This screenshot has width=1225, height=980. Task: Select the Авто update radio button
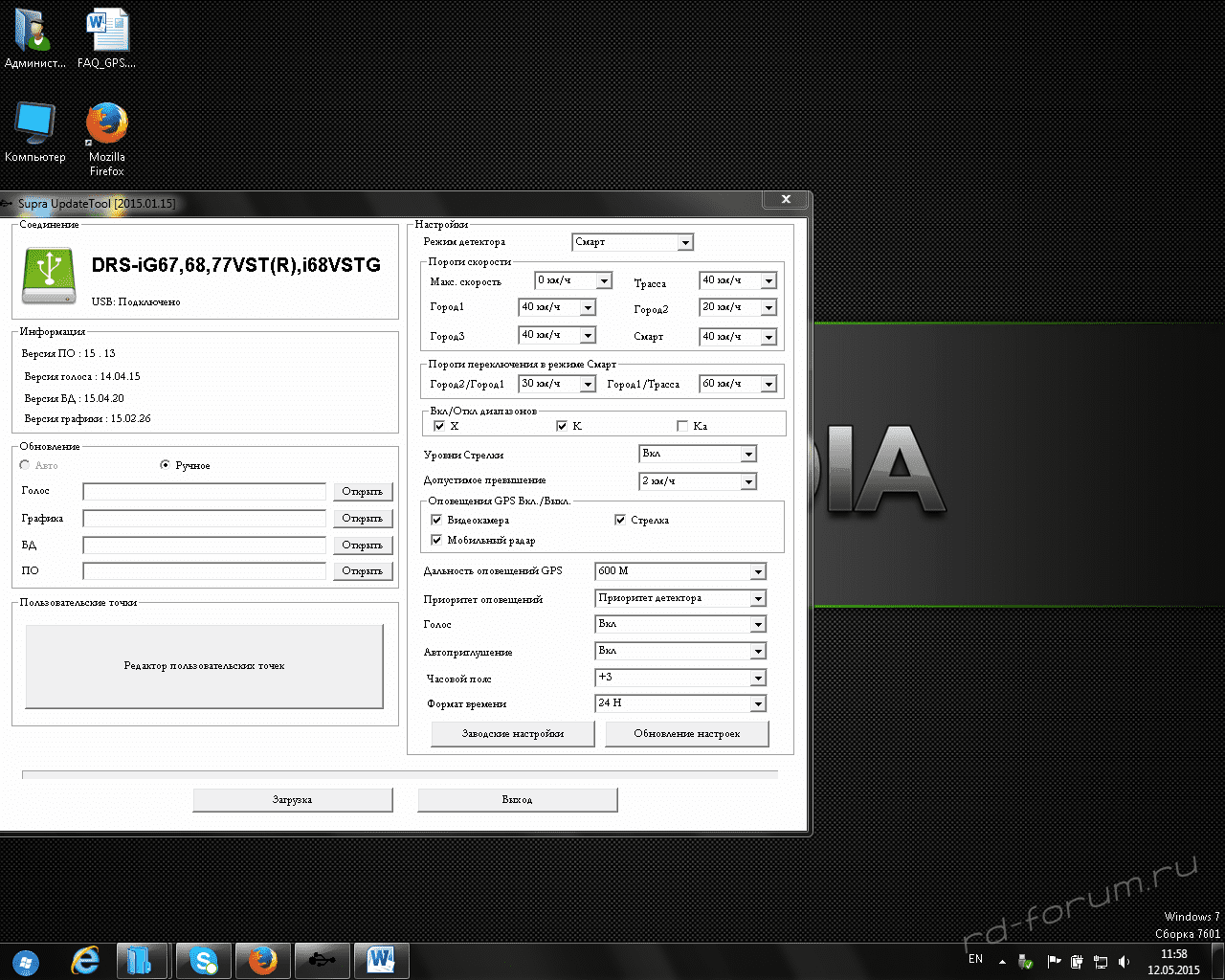point(25,465)
